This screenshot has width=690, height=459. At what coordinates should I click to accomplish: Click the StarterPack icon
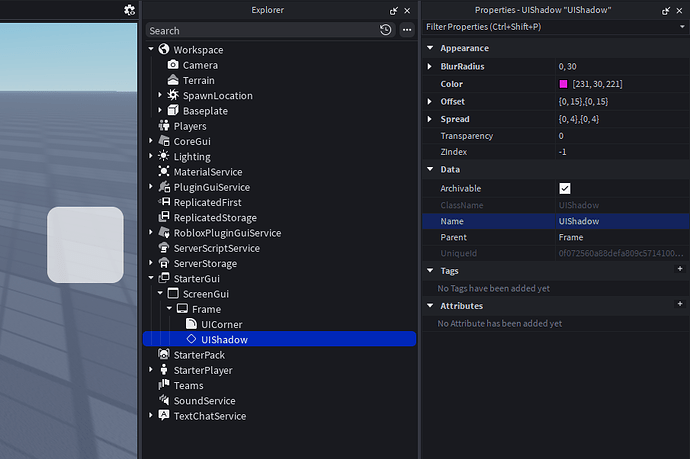(164, 354)
